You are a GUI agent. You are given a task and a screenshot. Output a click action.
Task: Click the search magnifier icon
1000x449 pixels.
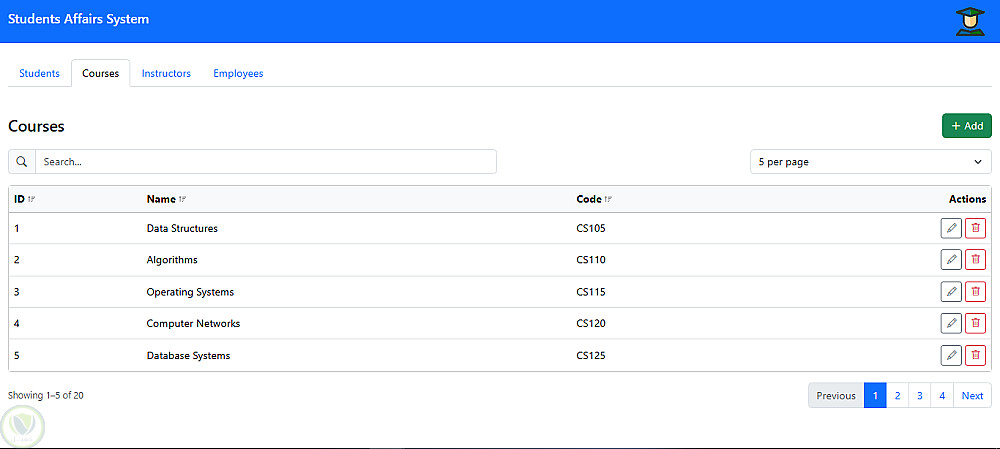pyautogui.click(x=22, y=162)
